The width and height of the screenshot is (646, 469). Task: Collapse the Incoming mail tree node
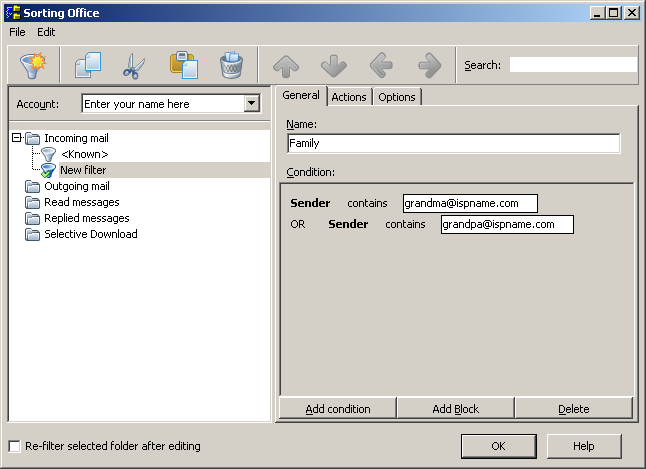[x=17, y=138]
